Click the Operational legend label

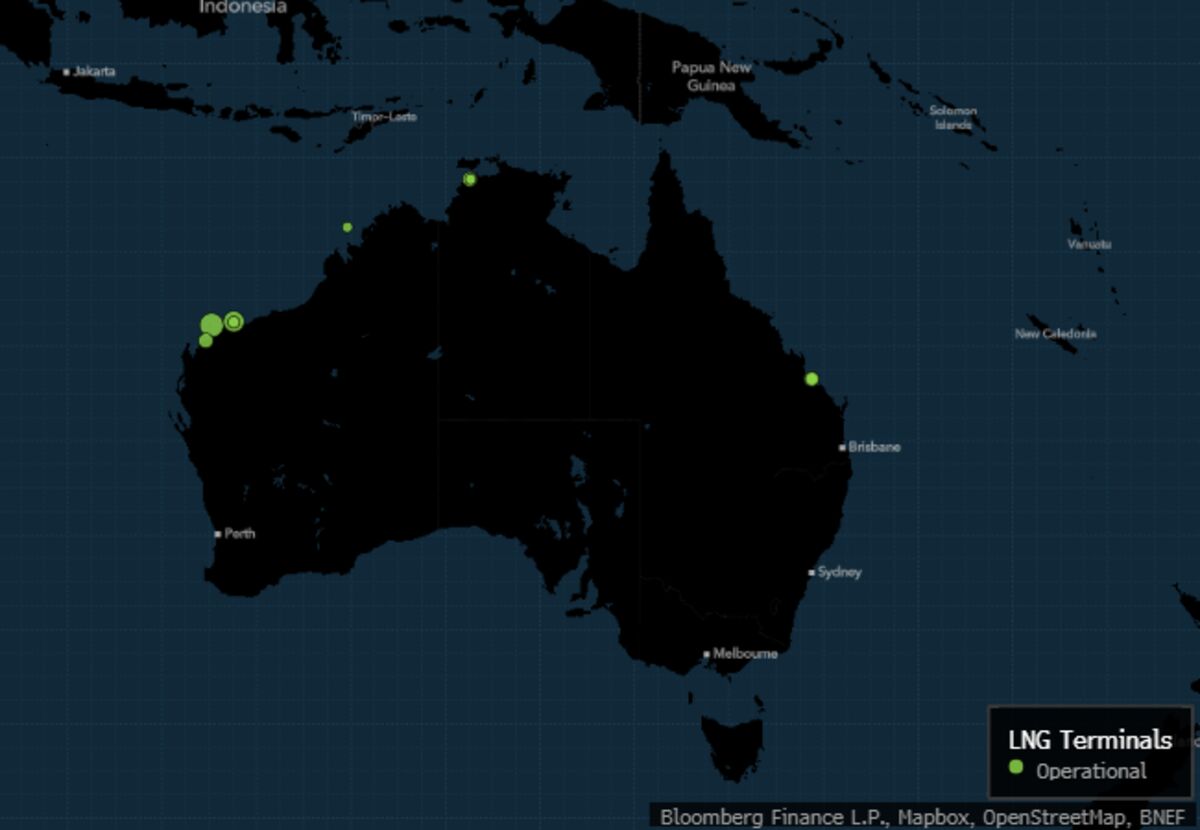pyautogui.click(x=1091, y=771)
